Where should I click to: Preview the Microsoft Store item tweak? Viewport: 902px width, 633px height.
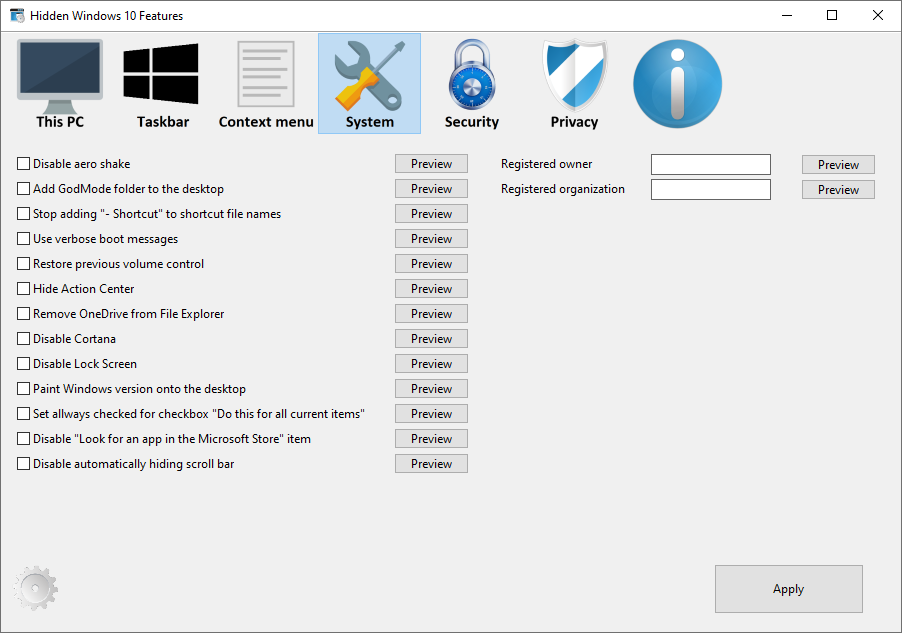431,439
